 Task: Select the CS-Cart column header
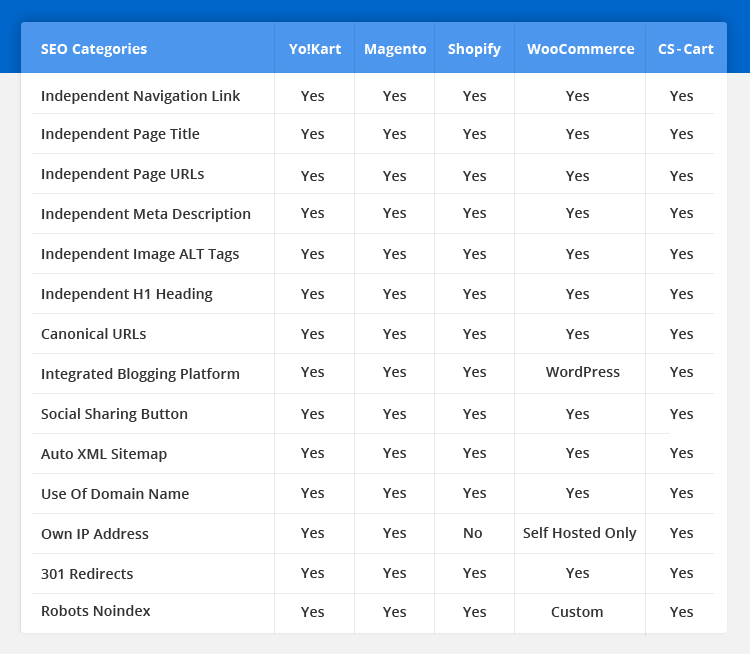685,49
